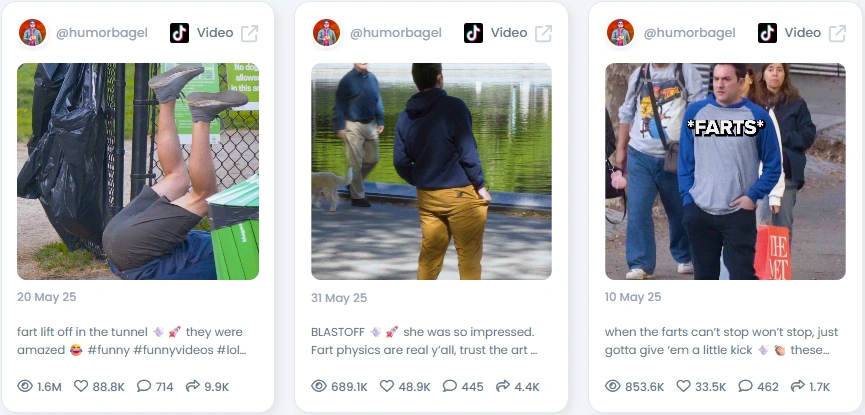This screenshot has width=865, height=415.
Task: Click the TikTok logo on the middle card
Action: [x=473, y=33]
